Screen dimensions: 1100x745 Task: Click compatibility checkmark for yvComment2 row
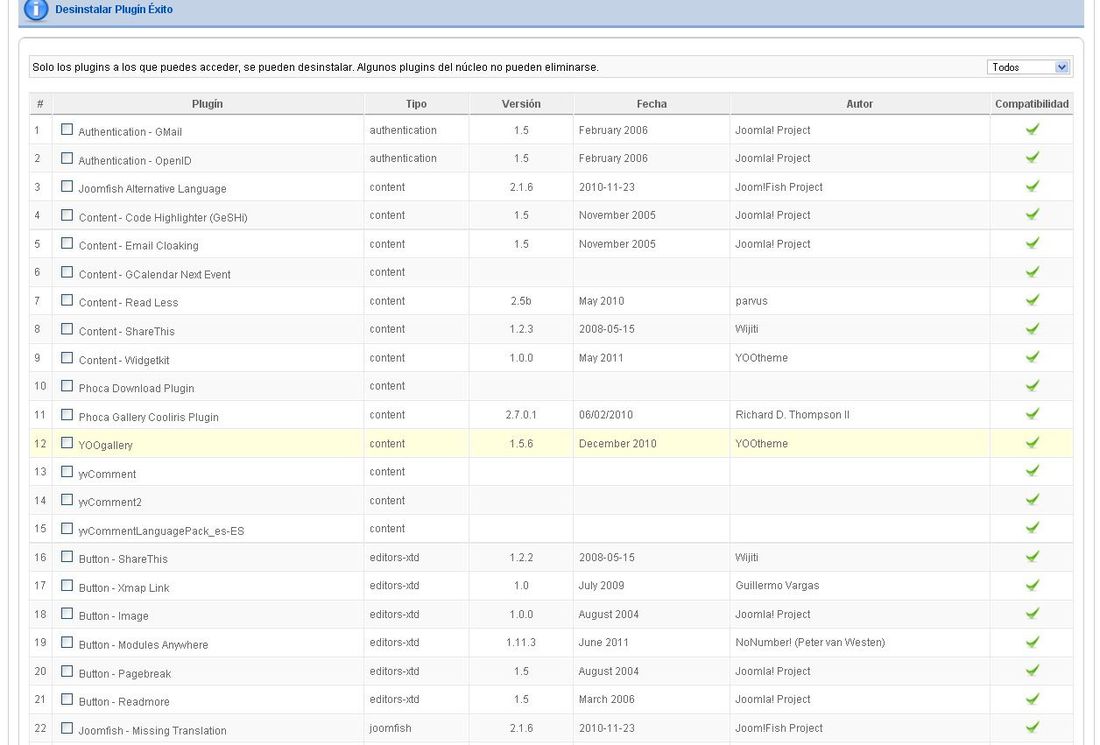click(1032, 500)
